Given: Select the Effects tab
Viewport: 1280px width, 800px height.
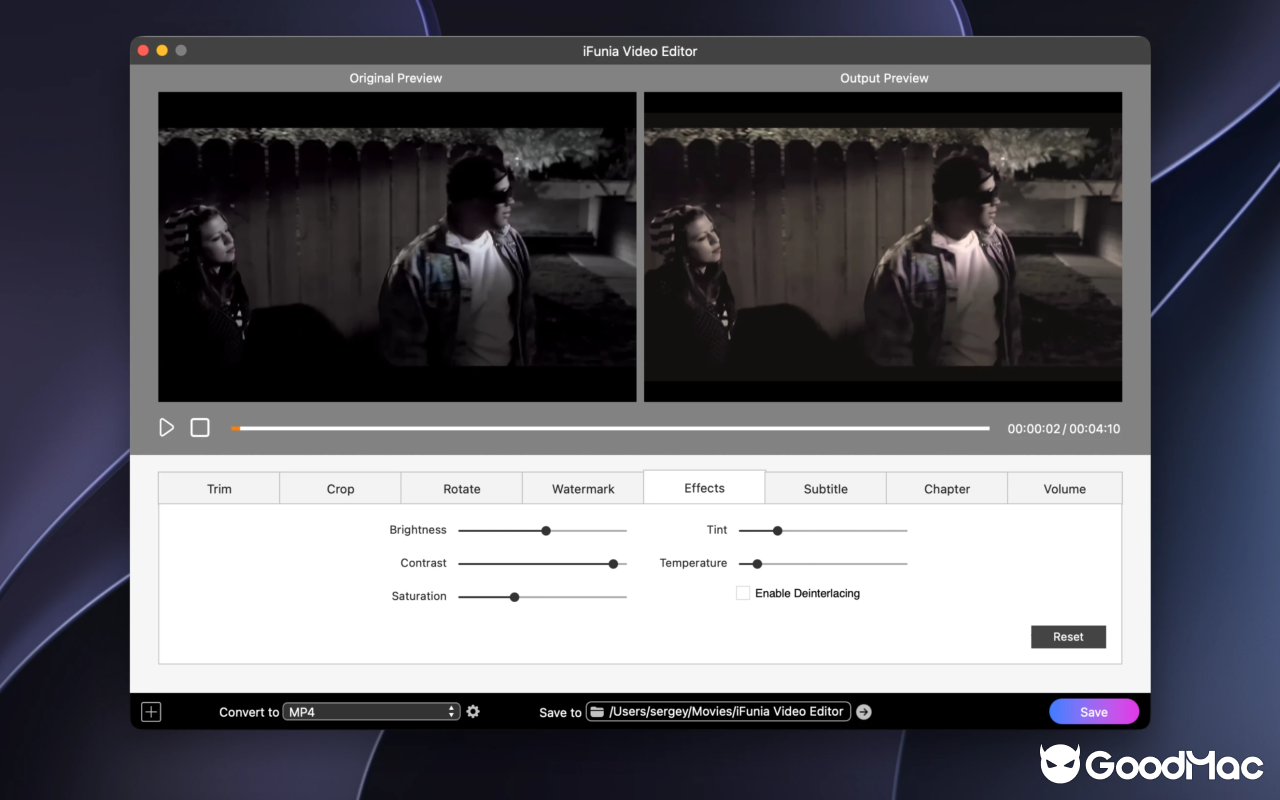Looking at the screenshot, I should (704, 487).
